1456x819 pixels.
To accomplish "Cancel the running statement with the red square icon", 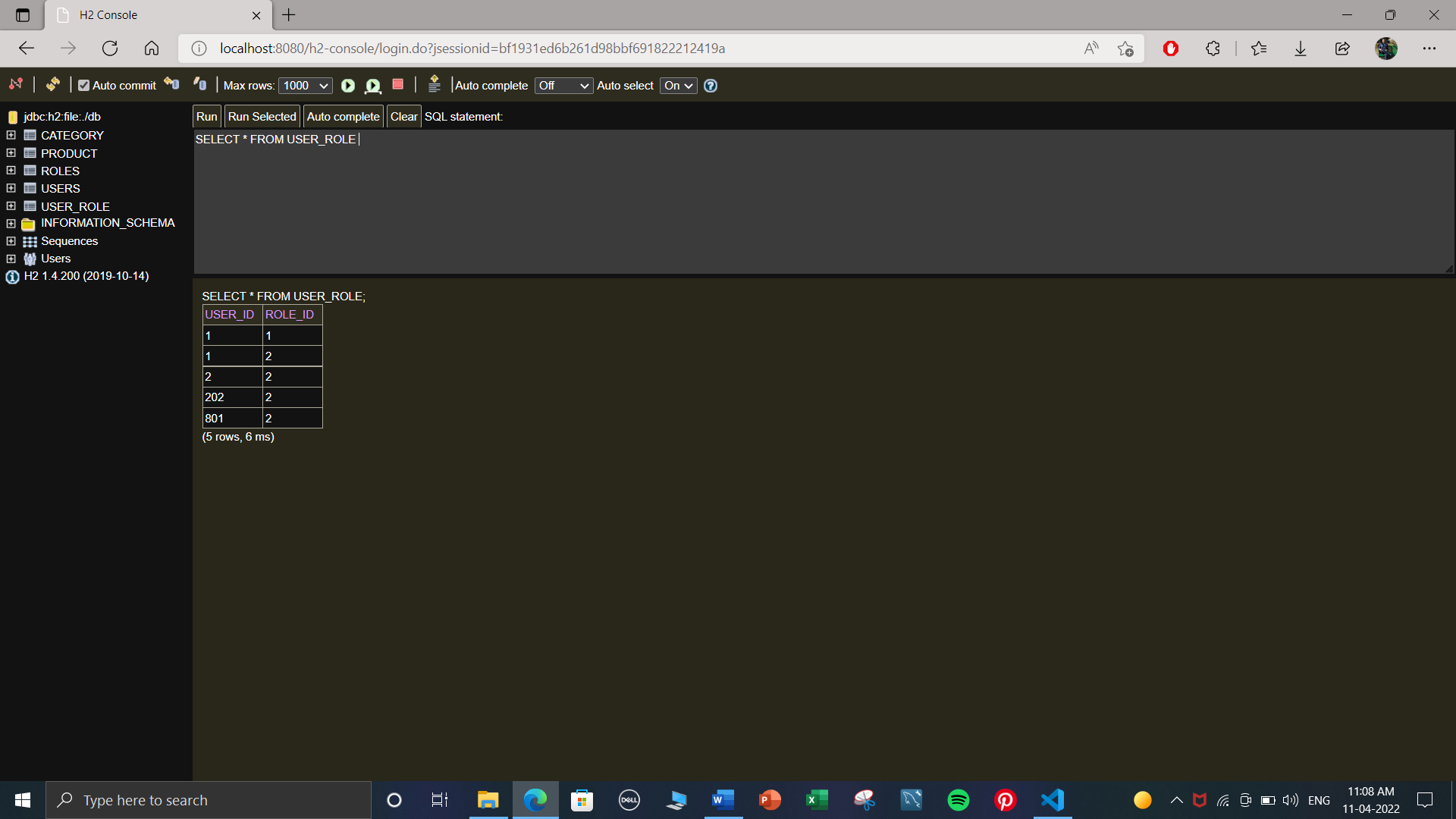I will 397,85.
